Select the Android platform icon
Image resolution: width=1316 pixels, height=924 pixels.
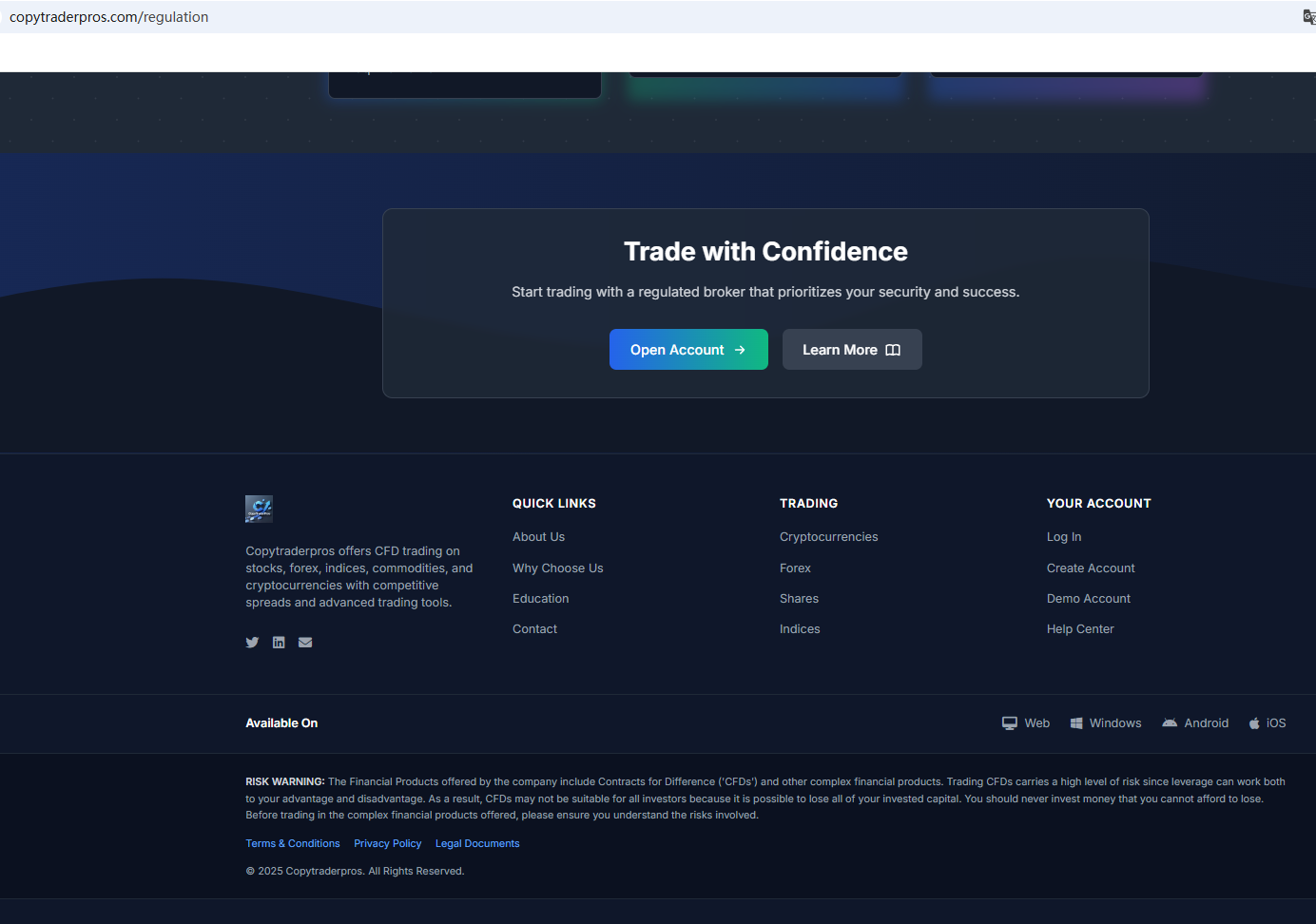point(1170,723)
